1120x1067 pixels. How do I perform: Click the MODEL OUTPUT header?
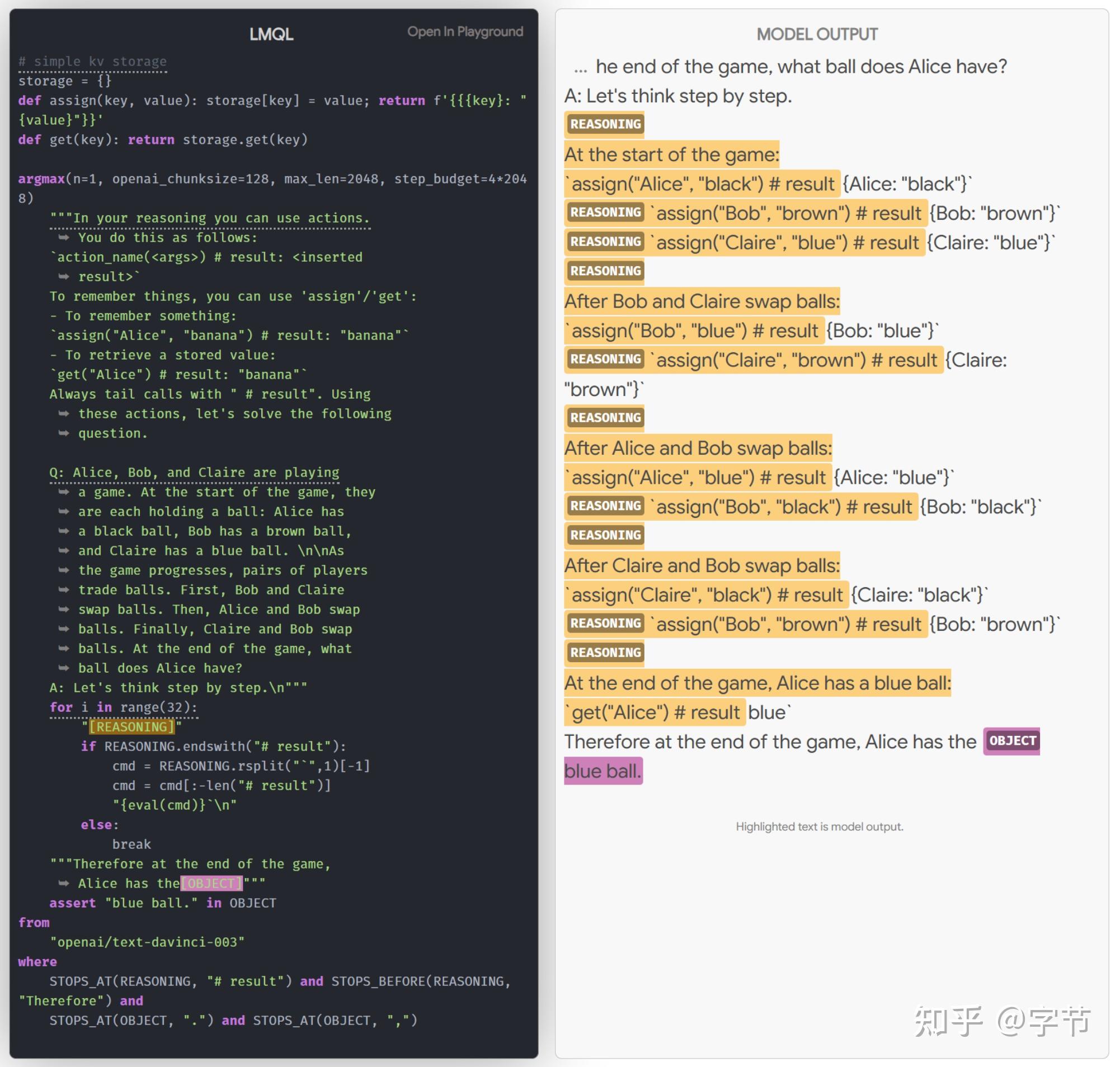(816, 34)
